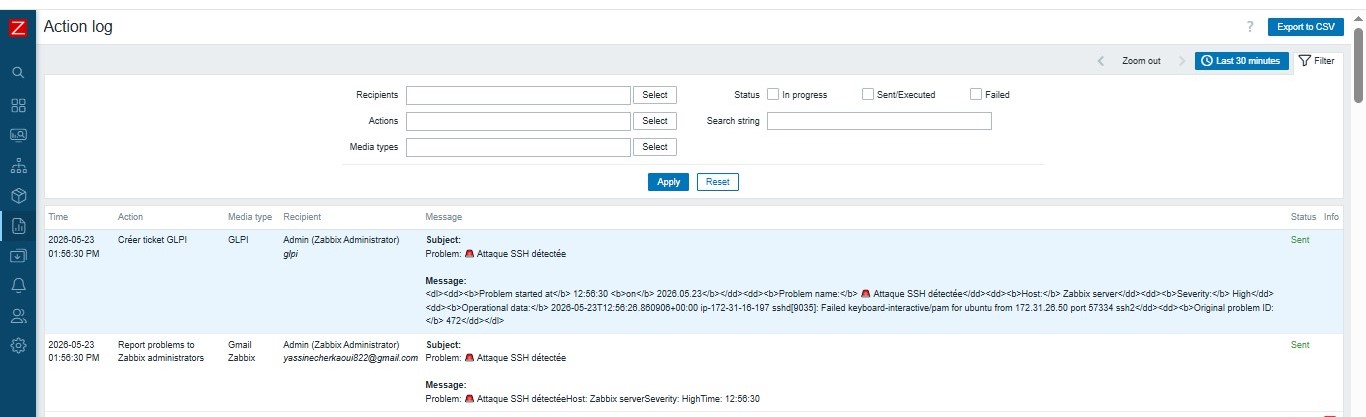Open the Monitoring sidebar icon
The image size is (1366, 417).
point(18,135)
